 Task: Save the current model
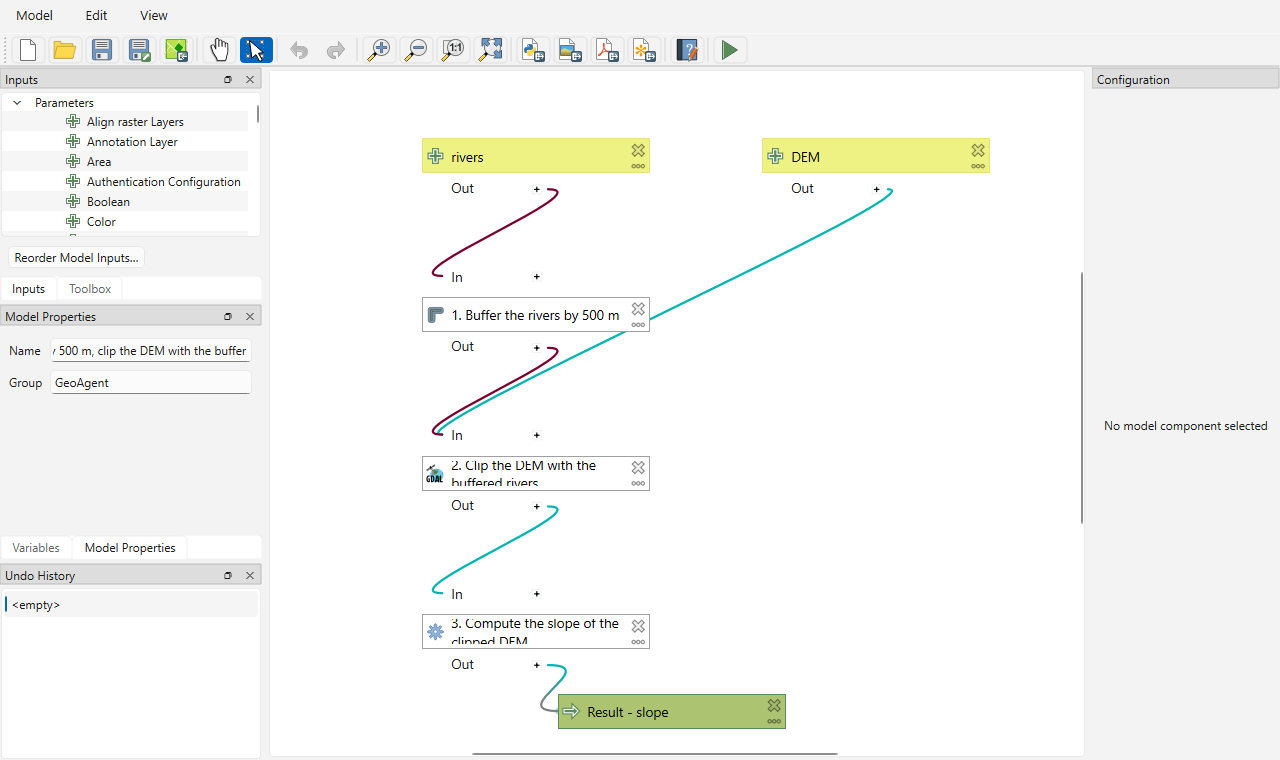point(102,50)
